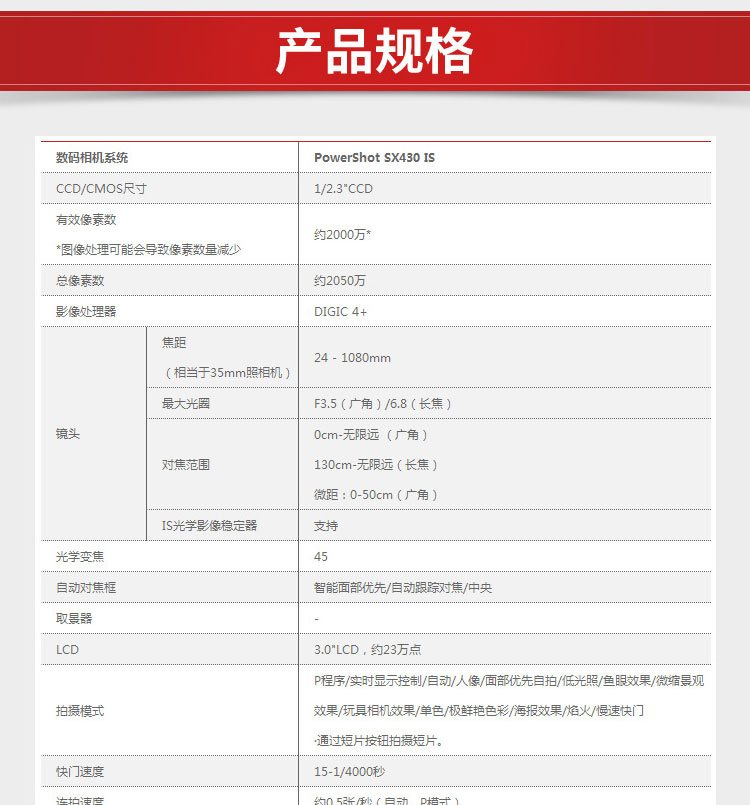750x805 pixels.
Task: Click the line starting P程序/实时显示控制
Action: (x=509, y=681)
